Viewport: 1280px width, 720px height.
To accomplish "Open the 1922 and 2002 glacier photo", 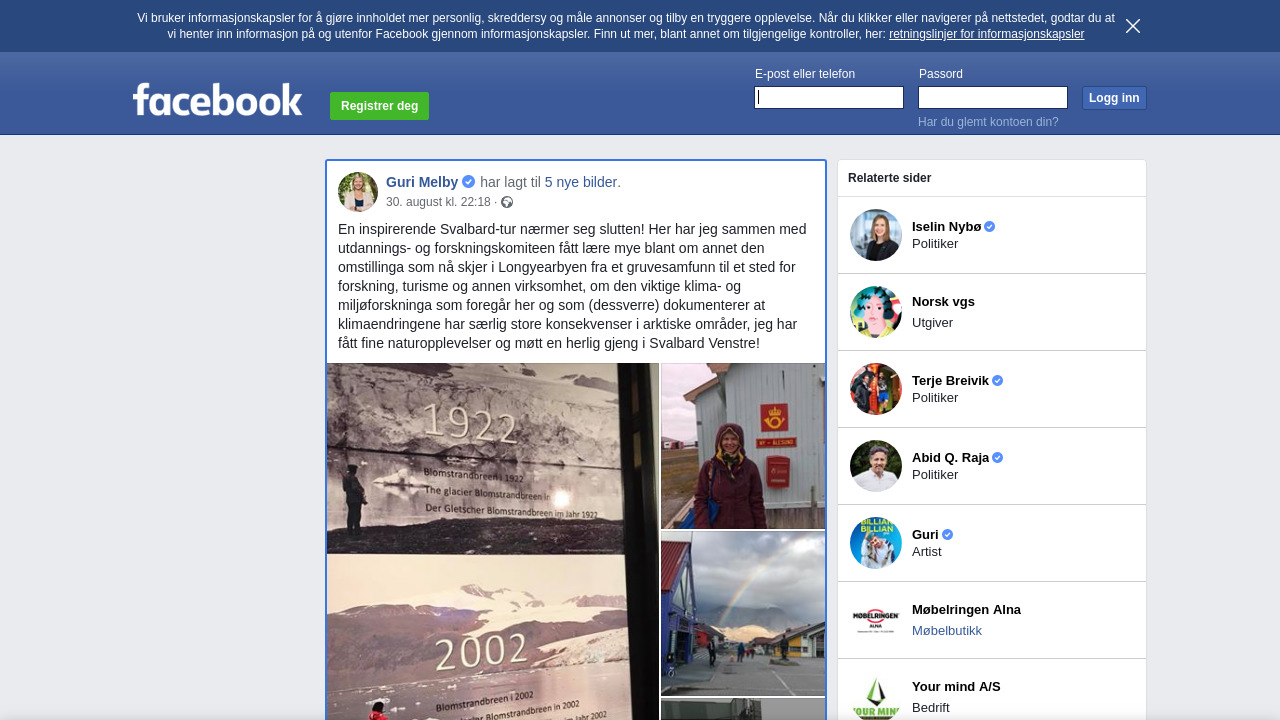I will pyautogui.click(x=493, y=541).
